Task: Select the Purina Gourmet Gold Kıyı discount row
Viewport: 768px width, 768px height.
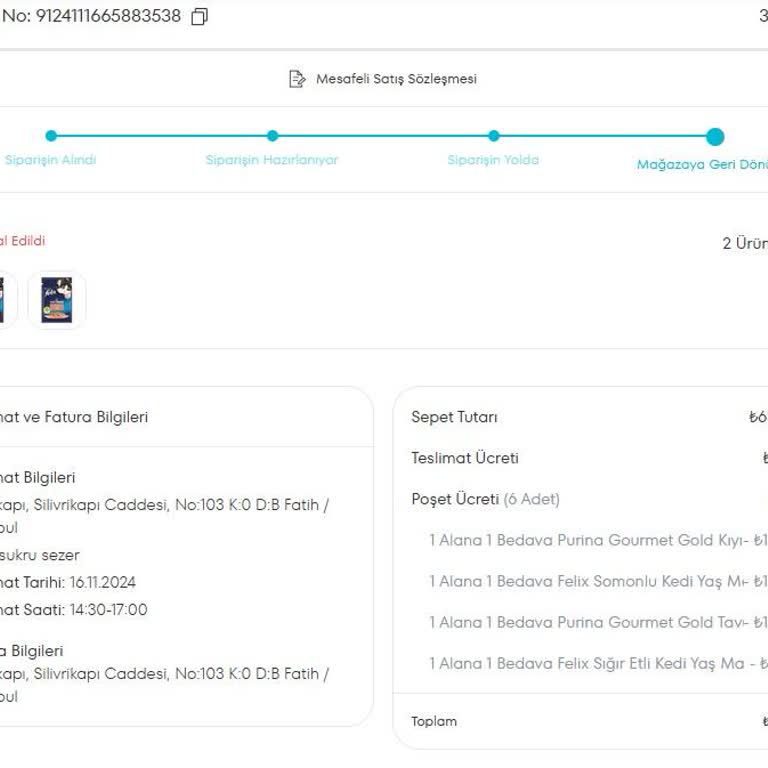Action: (x=588, y=540)
